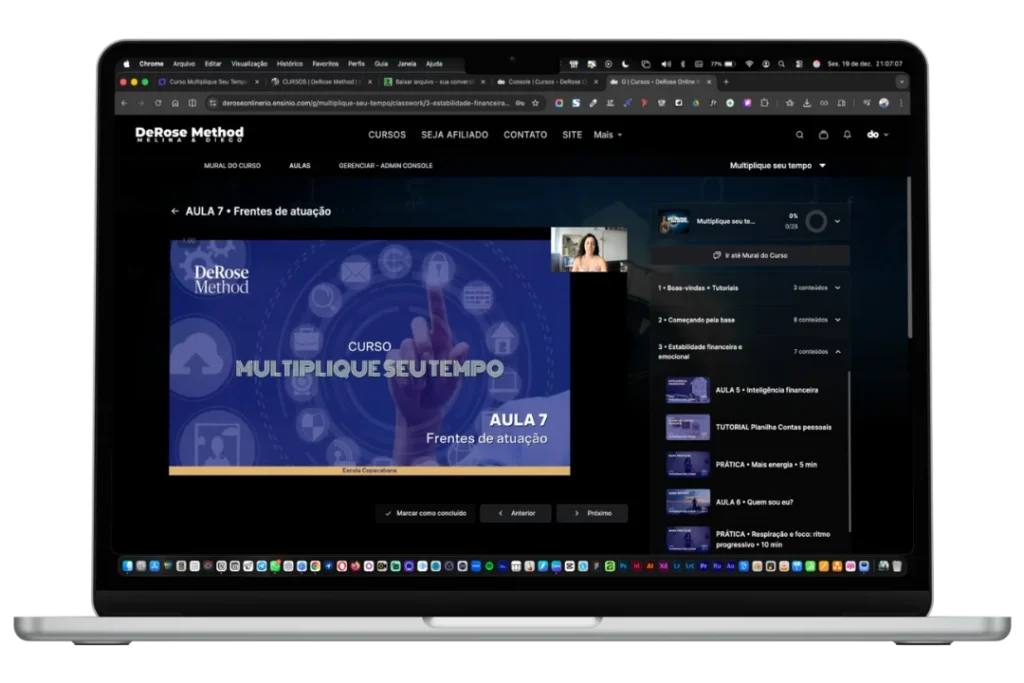Reload the page in Chrome
Image resolution: width=1024 pixels, height=683 pixels.
[x=158, y=103]
